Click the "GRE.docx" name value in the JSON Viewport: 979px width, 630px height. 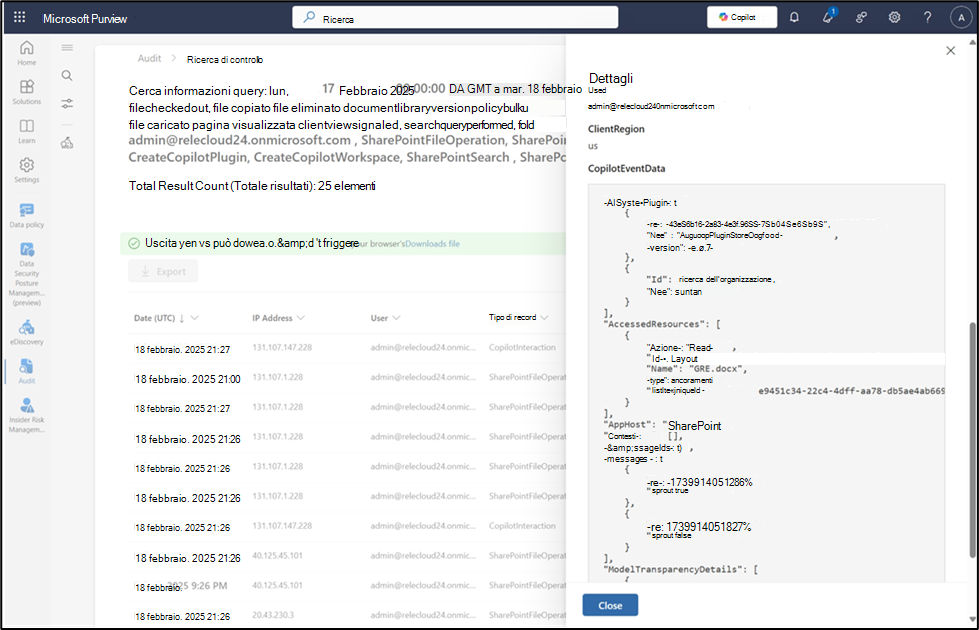point(717,368)
